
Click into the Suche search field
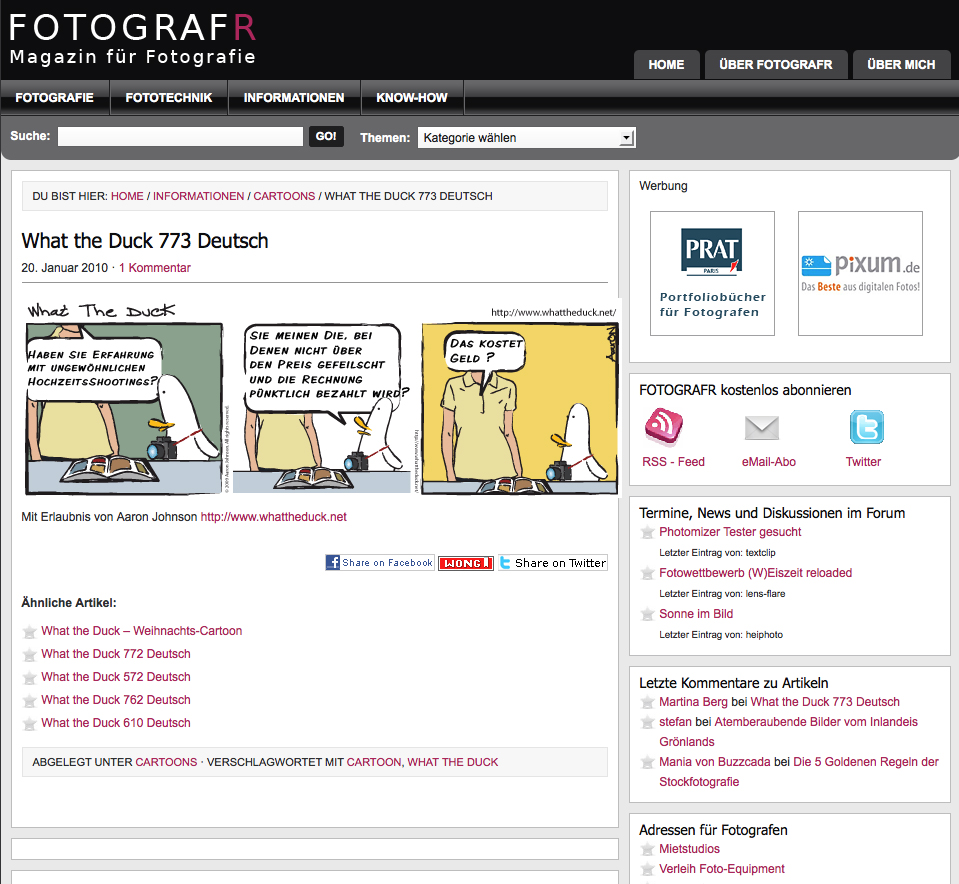tap(180, 136)
